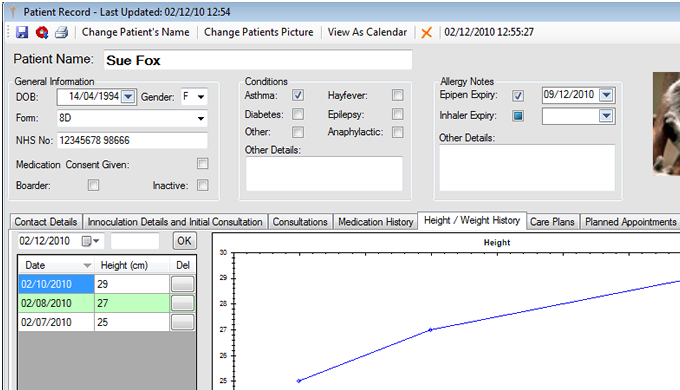Click the empty height value field

coord(135,241)
